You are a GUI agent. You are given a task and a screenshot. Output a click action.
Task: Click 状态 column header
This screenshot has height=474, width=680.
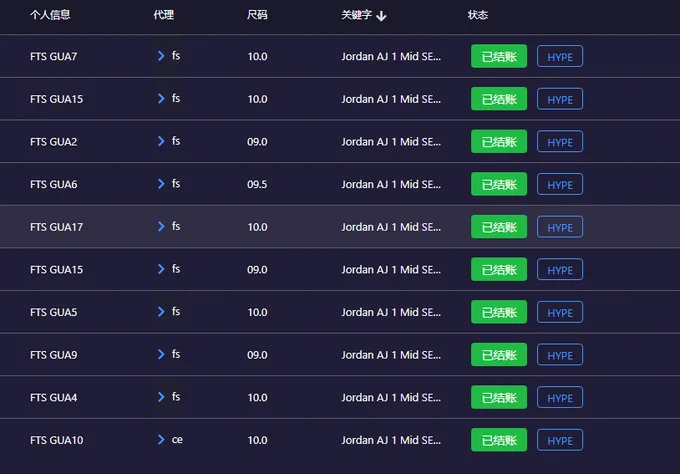click(478, 15)
